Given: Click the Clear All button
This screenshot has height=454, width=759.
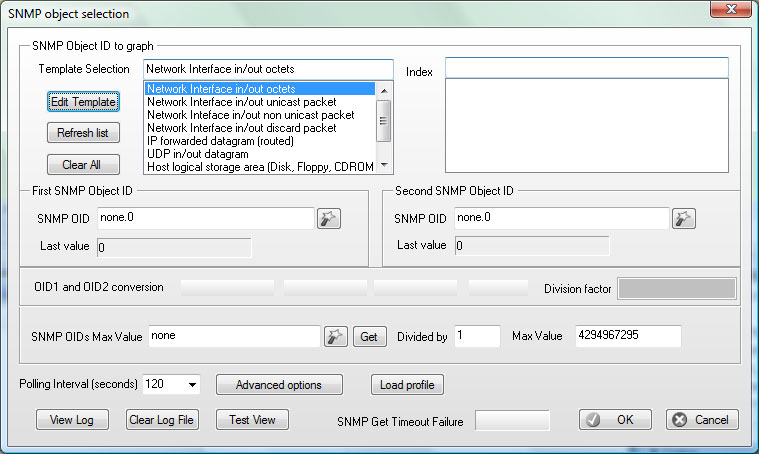Looking at the screenshot, I should (x=83, y=165).
